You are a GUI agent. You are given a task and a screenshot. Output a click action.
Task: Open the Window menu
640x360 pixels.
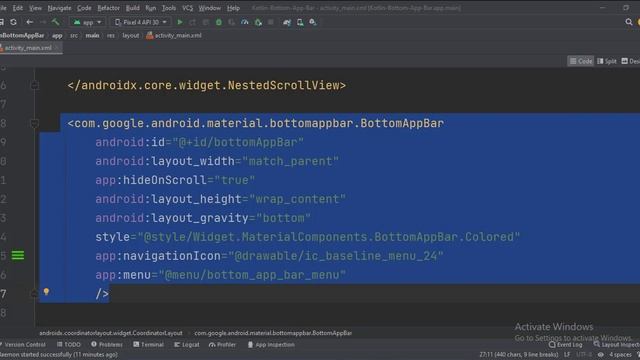pos(209,8)
